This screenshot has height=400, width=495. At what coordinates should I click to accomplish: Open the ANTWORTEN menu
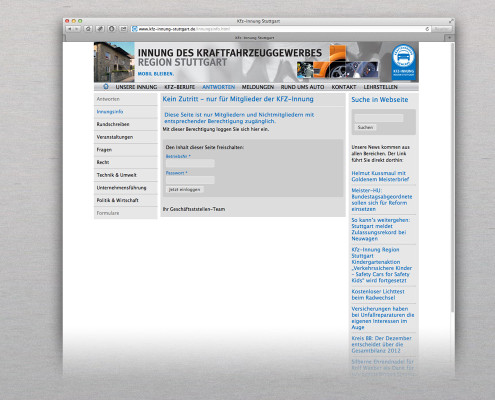(218, 87)
